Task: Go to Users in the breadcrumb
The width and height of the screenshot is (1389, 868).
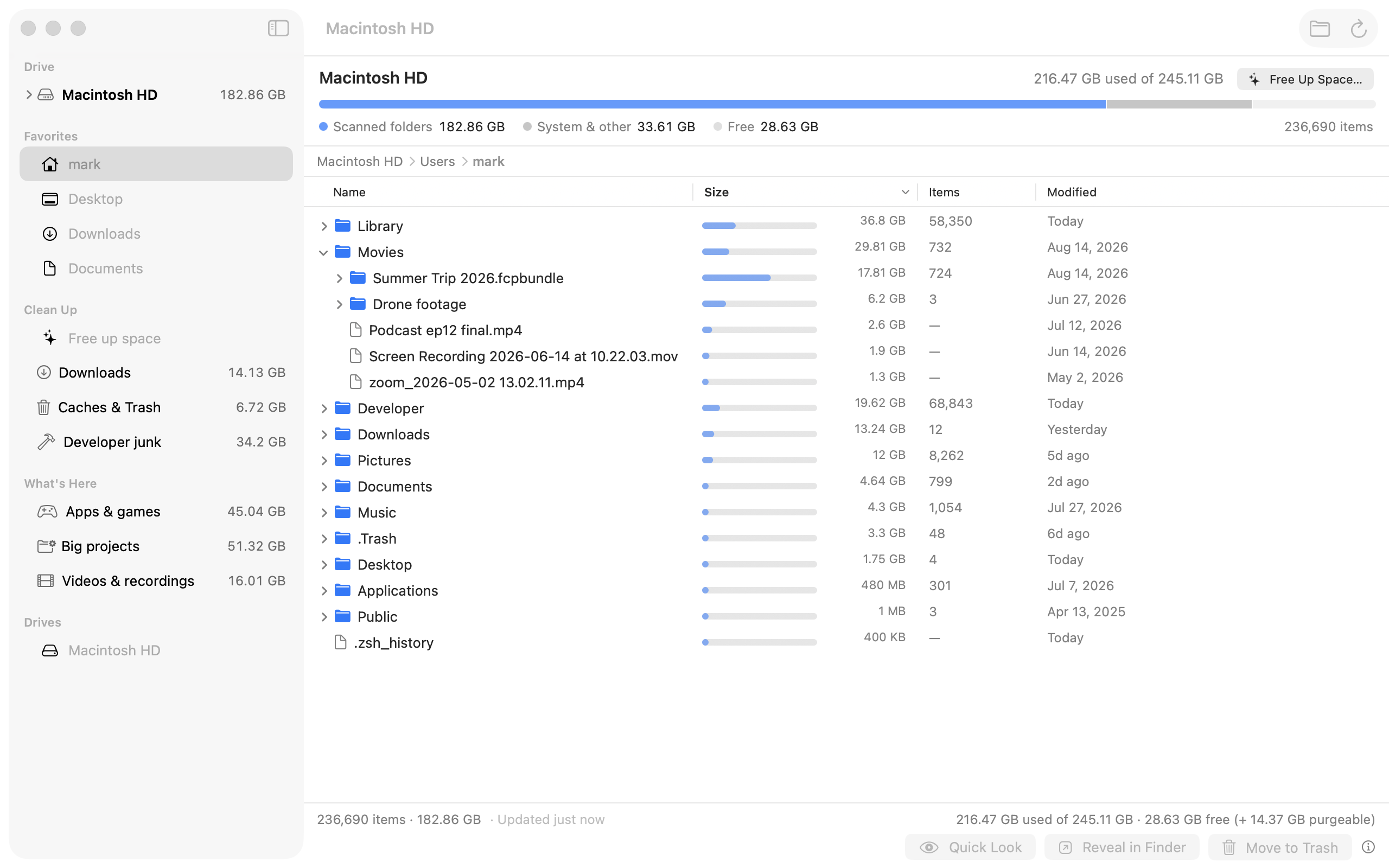Action: 437,161
